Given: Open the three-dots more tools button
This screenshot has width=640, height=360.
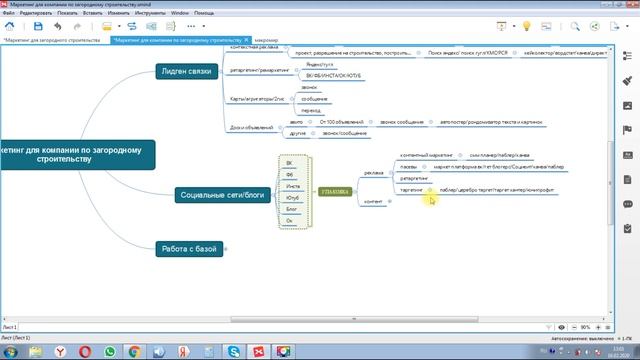Looking at the screenshot, I should 191,26.
